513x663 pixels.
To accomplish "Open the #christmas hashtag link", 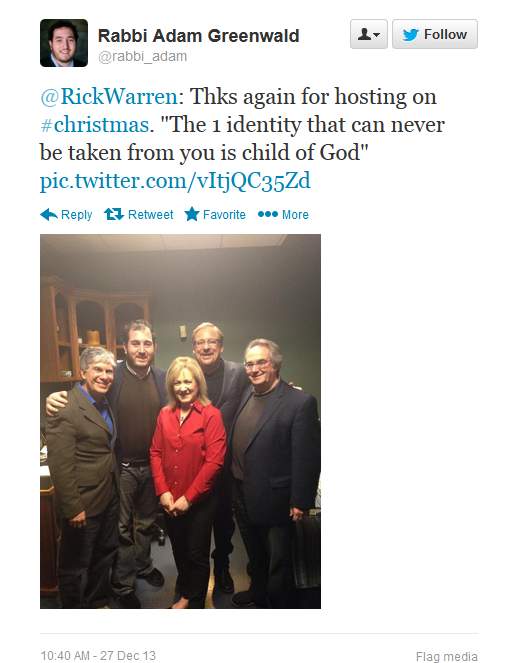I will [x=95, y=124].
